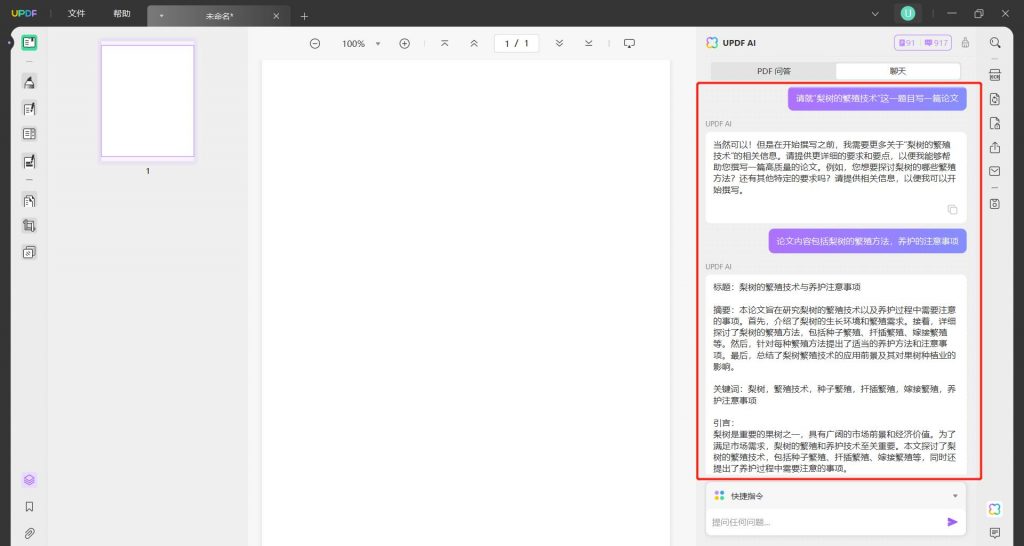
Task: Zoom out with the minus button
Action: tap(315, 44)
